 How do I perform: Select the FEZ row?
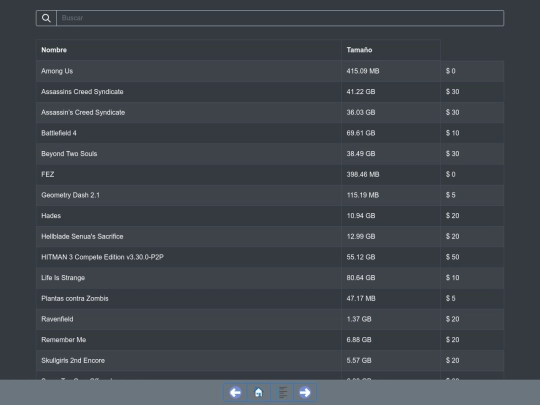270,174
